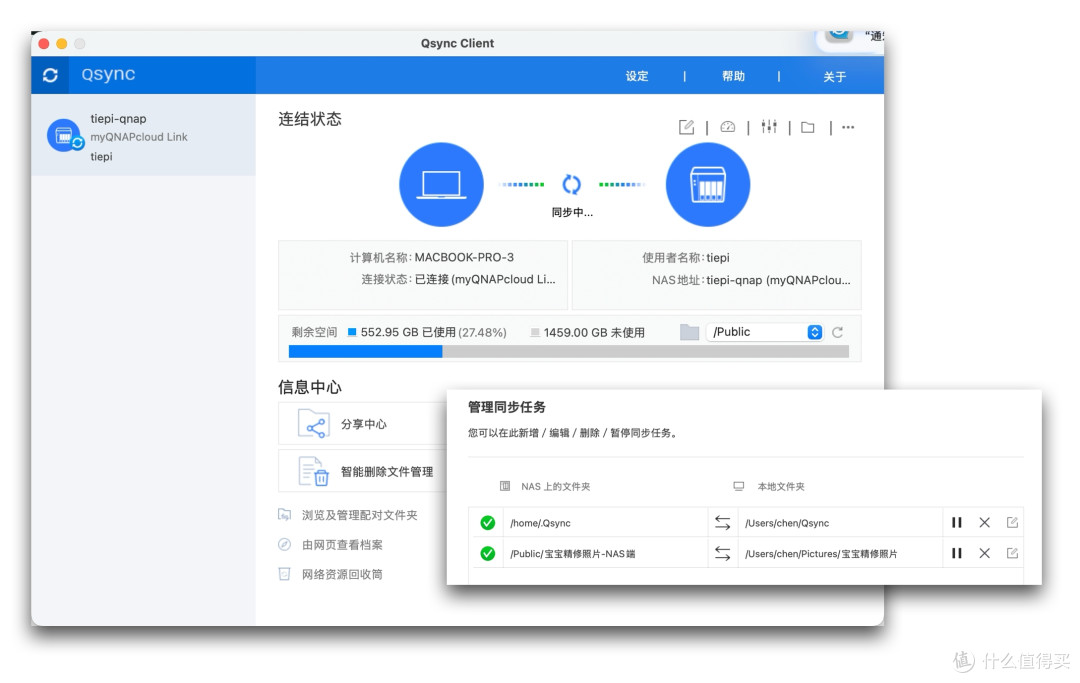The image size is (1080, 683).
Task: Click the network recycle bin icon
Action: coord(284,574)
